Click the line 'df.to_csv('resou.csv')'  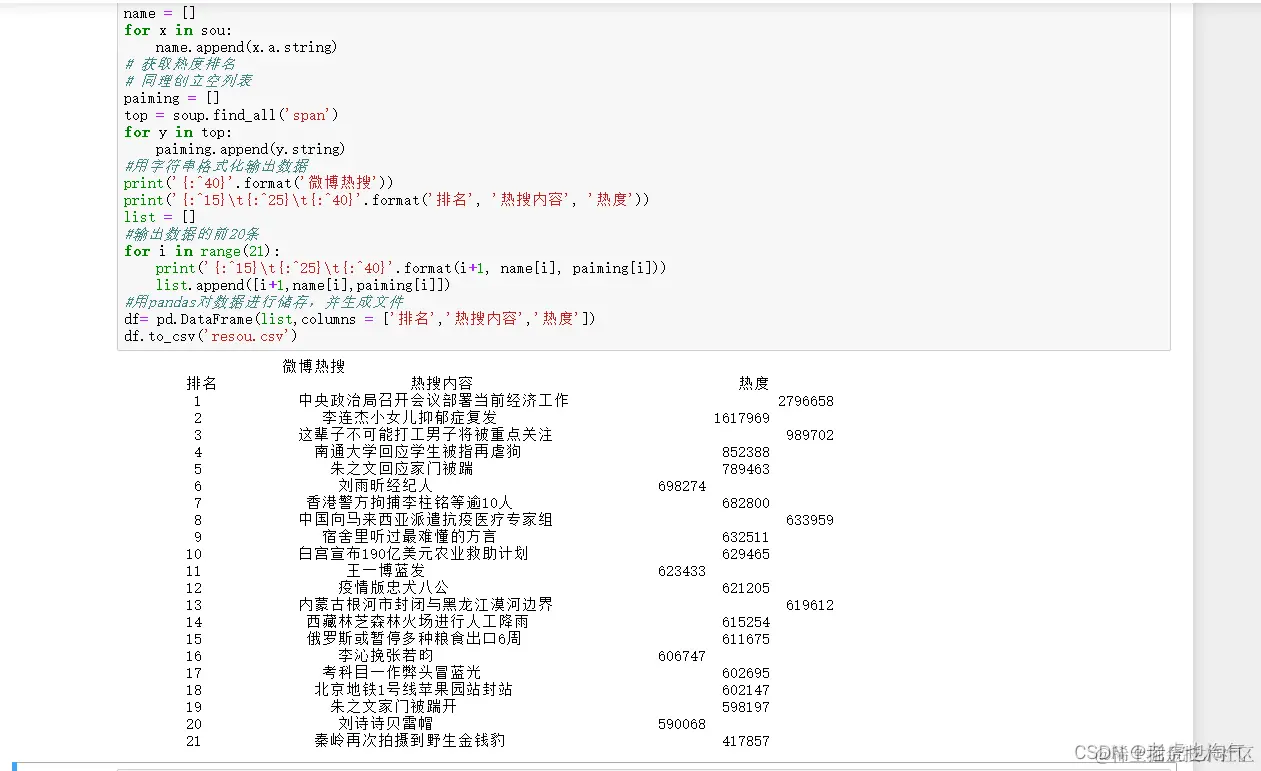click(211, 336)
